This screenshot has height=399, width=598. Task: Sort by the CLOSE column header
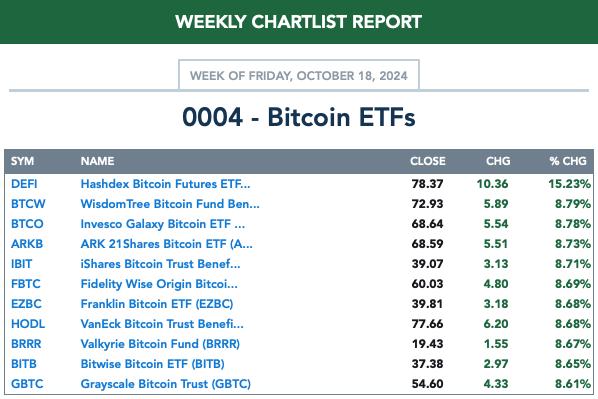tap(428, 161)
